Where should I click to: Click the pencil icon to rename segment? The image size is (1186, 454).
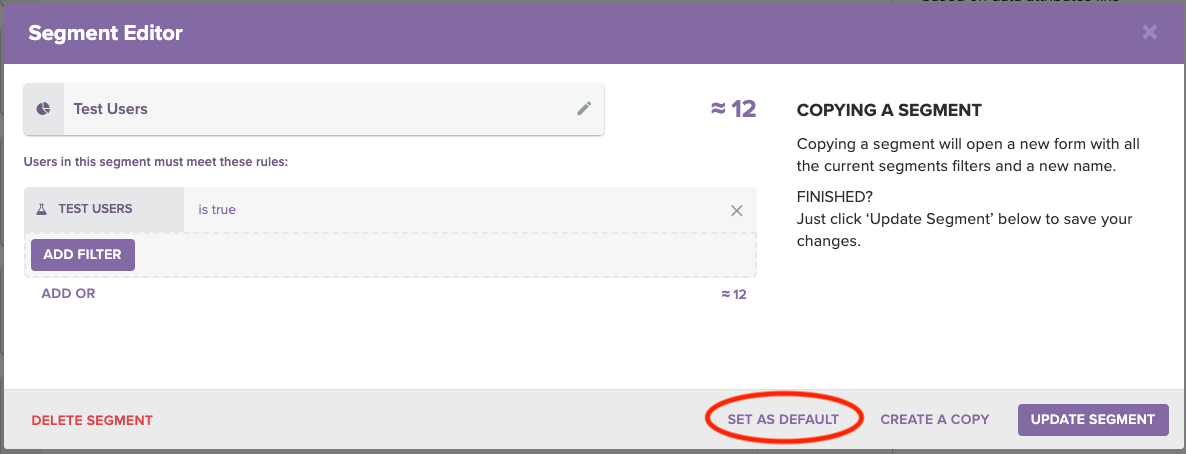[x=583, y=109]
